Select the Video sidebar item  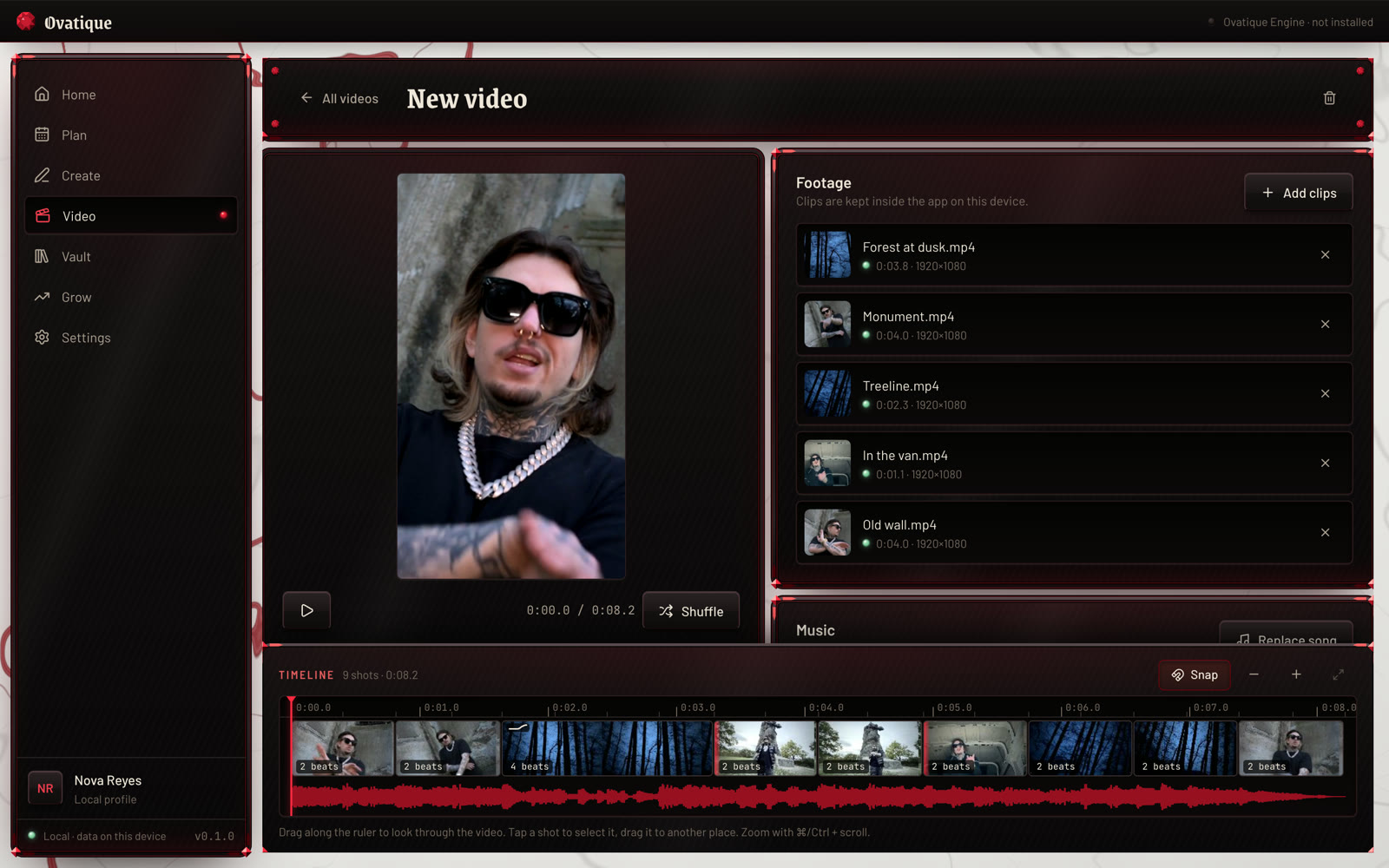(130, 215)
